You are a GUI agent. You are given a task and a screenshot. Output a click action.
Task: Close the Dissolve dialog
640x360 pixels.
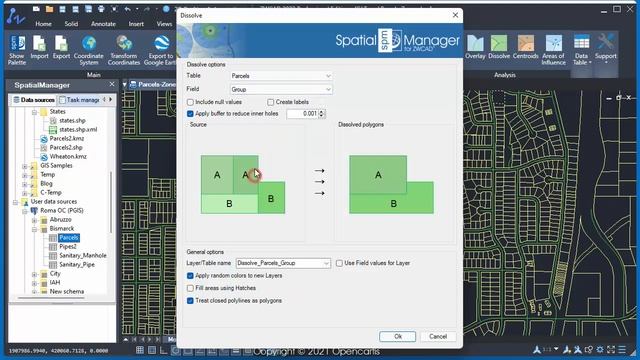pyautogui.click(x=456, y=15)
